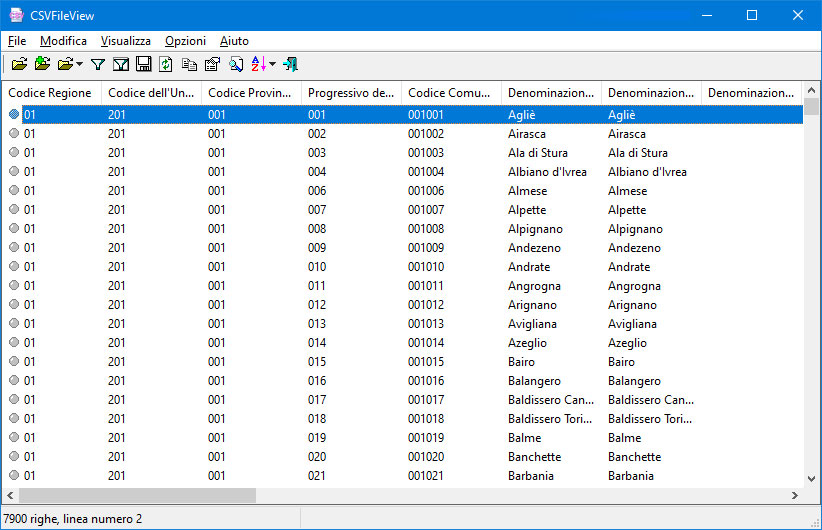Click the find magnifier icon
822x530 pixels.
point(236,64)
